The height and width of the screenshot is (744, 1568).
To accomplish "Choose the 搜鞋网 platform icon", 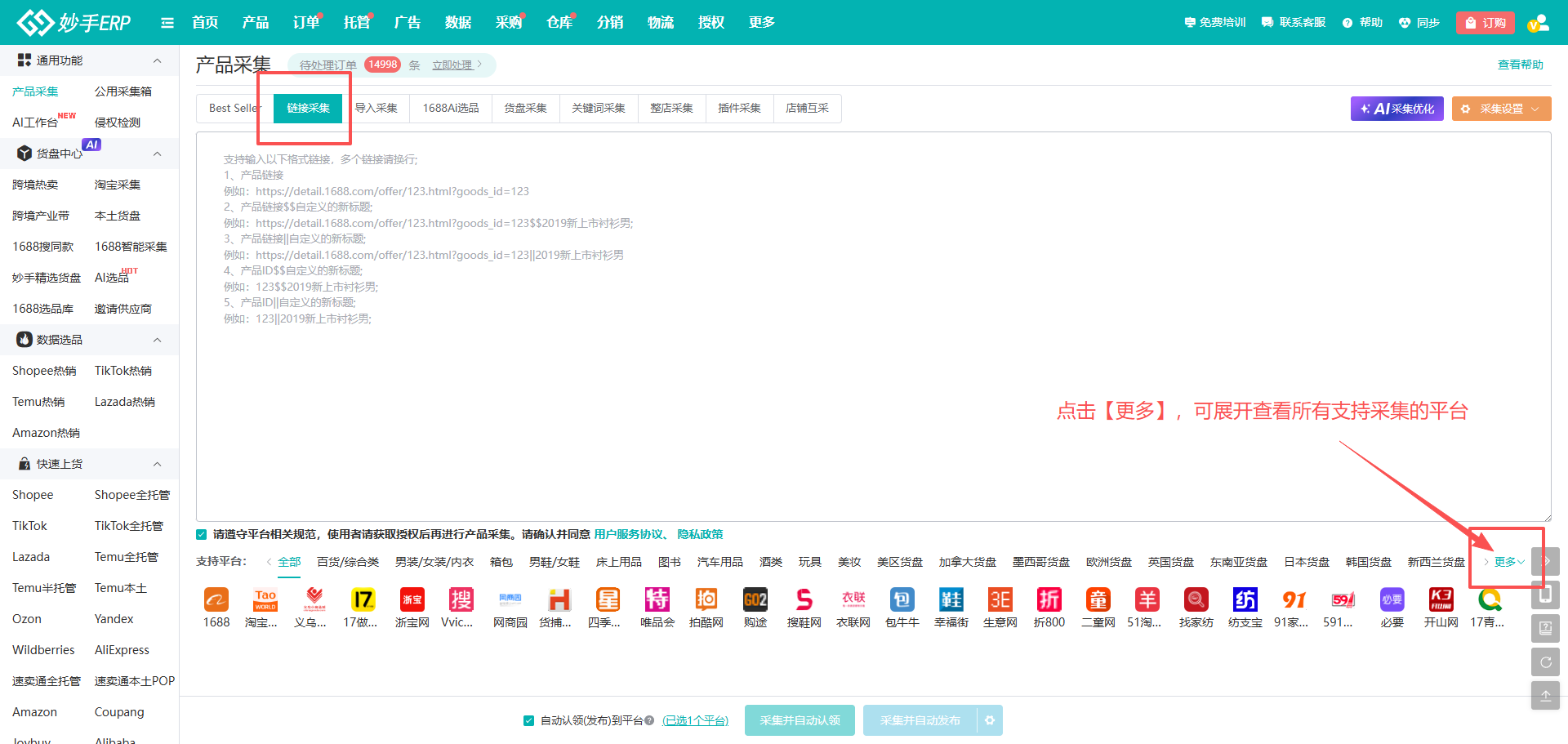I will 804,600.
